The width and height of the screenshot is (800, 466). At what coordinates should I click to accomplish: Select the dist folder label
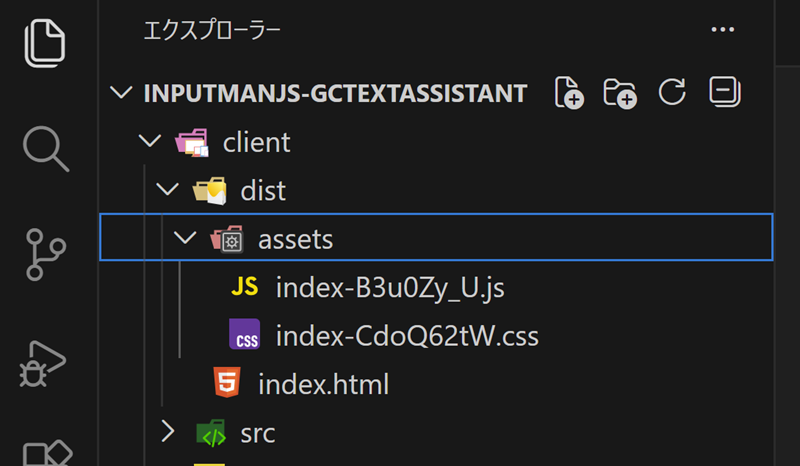point(263,191)
